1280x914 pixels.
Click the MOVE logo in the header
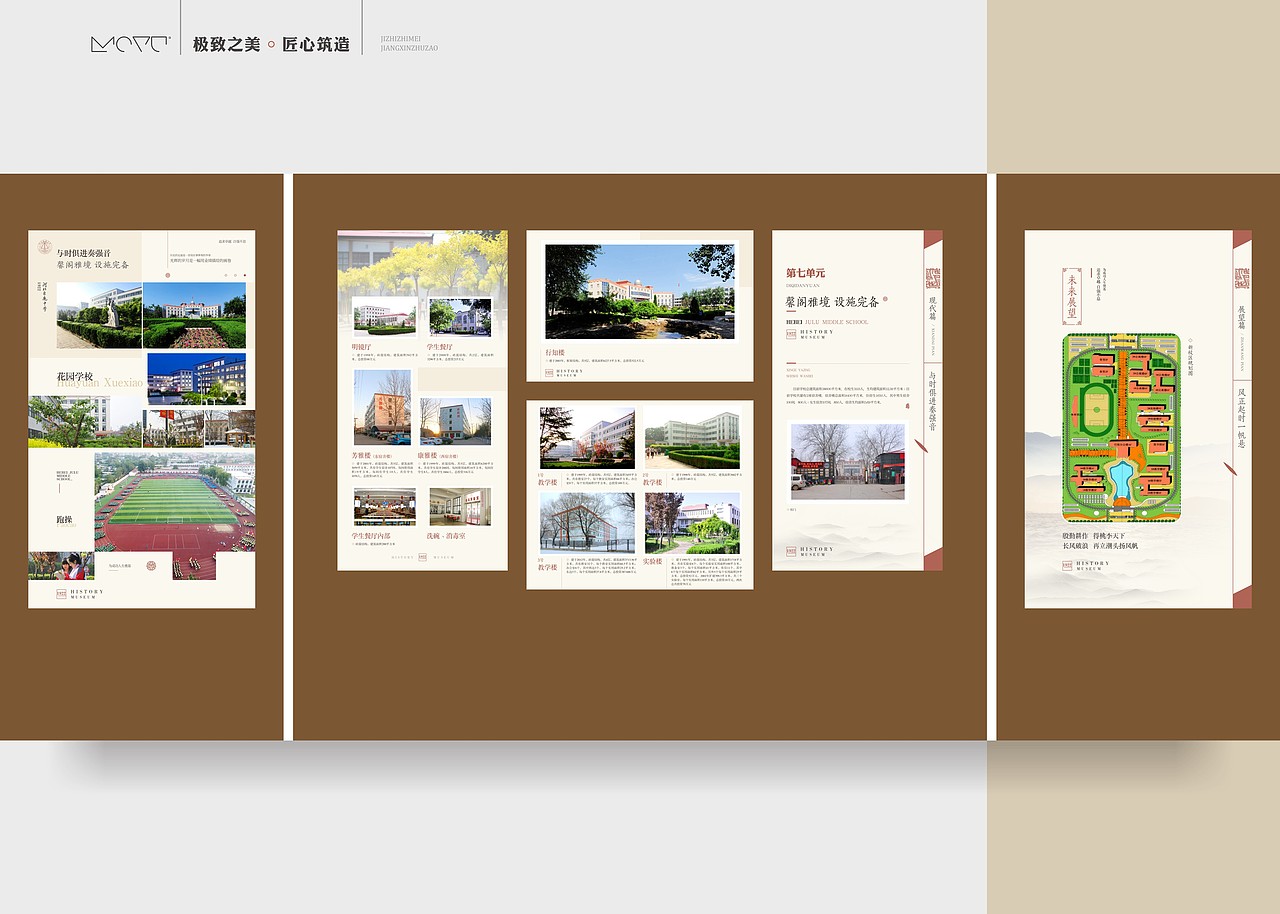point(130,44)
